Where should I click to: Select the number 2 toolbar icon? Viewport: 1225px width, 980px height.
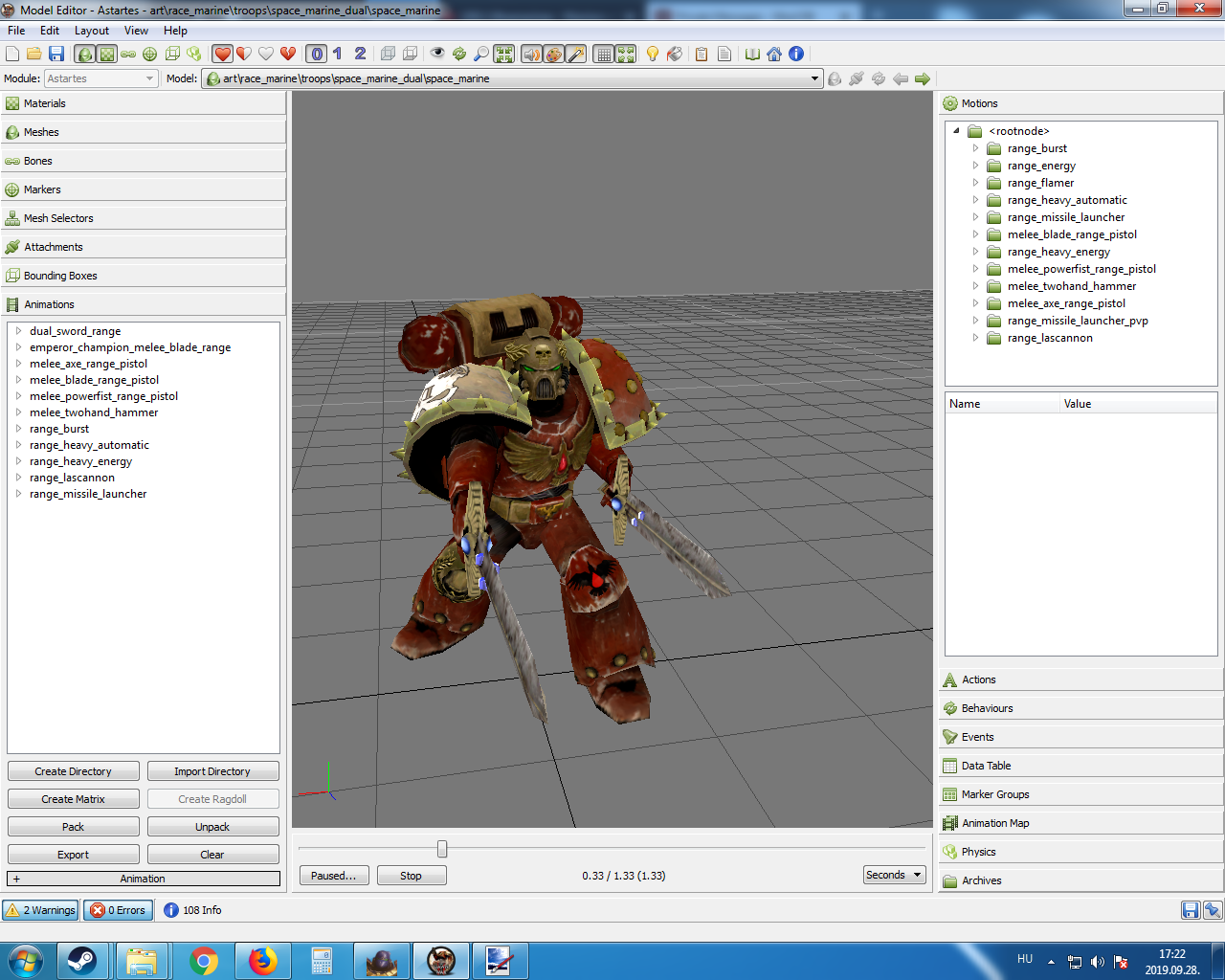point(360,55)
